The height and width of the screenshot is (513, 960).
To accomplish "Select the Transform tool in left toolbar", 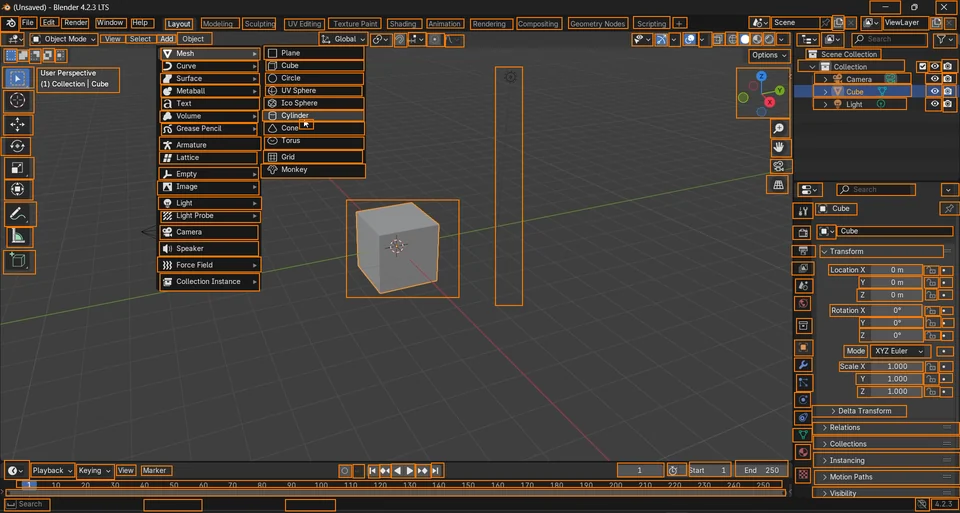I will (x=18, y=190).
